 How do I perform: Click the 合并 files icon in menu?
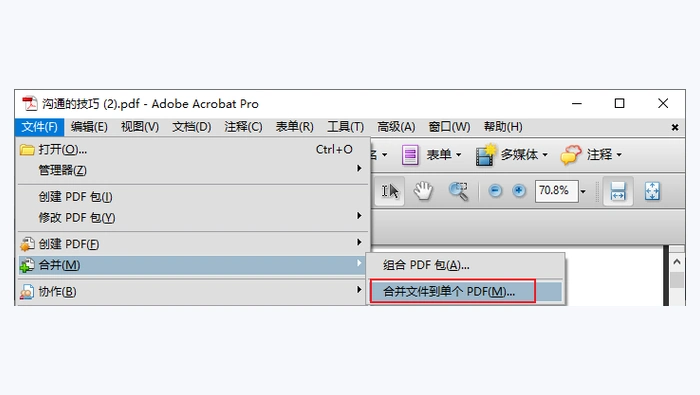pos(27,265)
